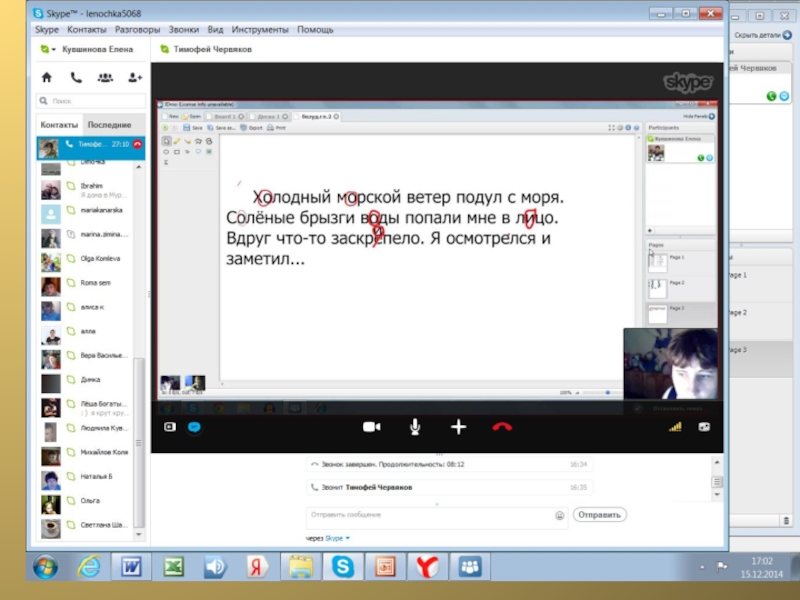Click the message input field

[x=430, y=516]
